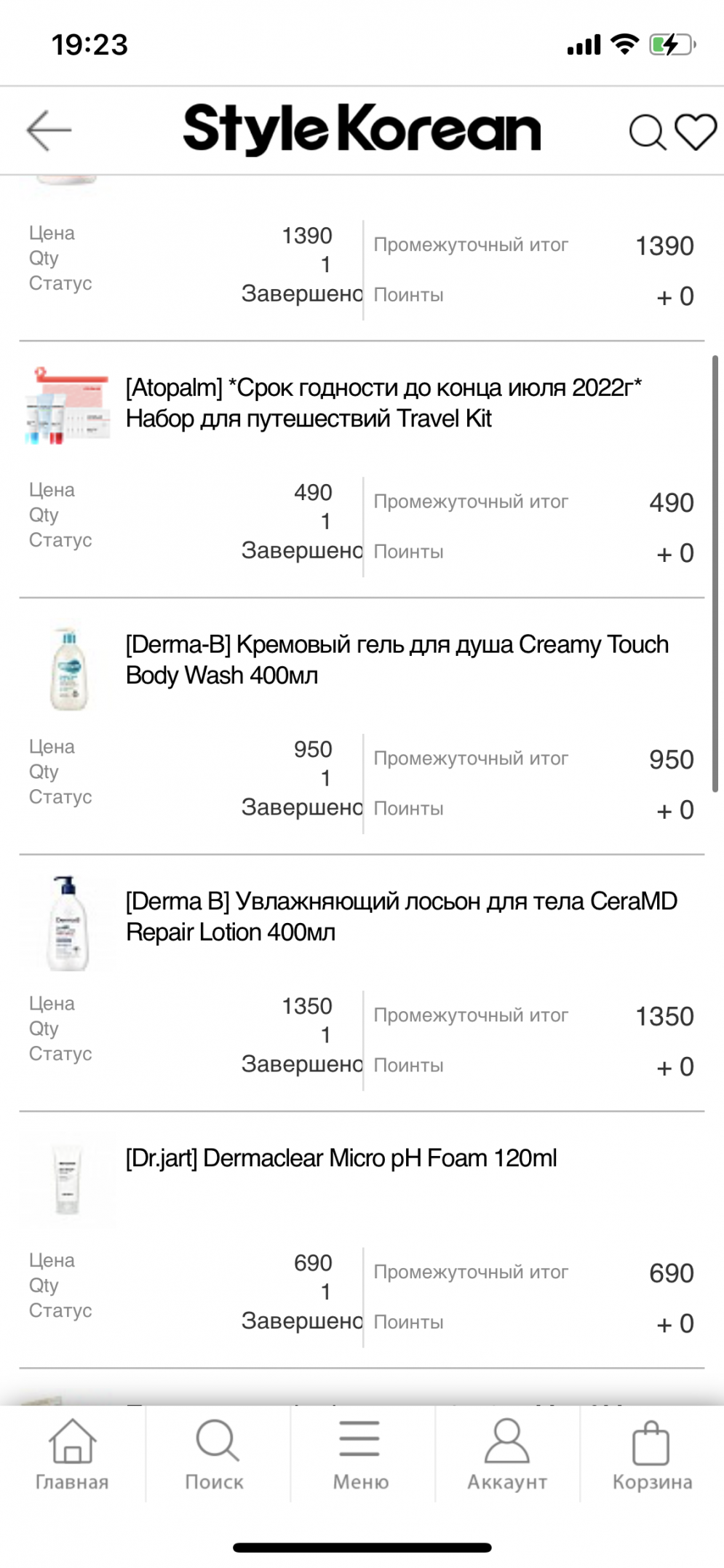Open wishlist heart icon

click(x=696, y=132)
